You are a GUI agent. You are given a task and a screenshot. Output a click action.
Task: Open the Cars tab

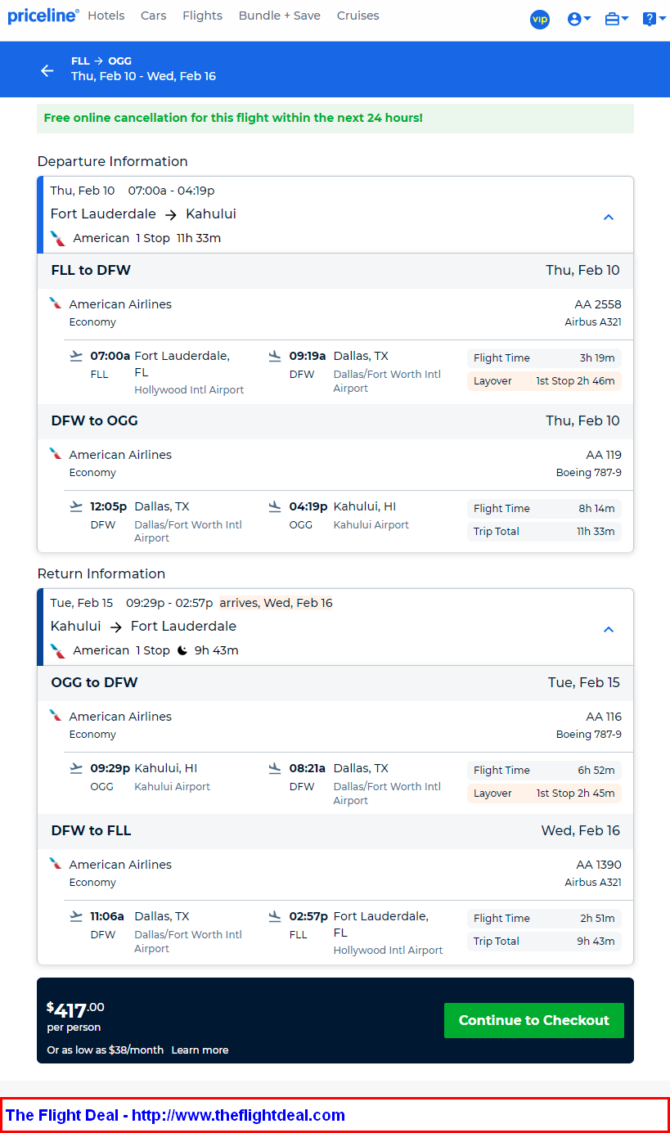coord(153,16)
